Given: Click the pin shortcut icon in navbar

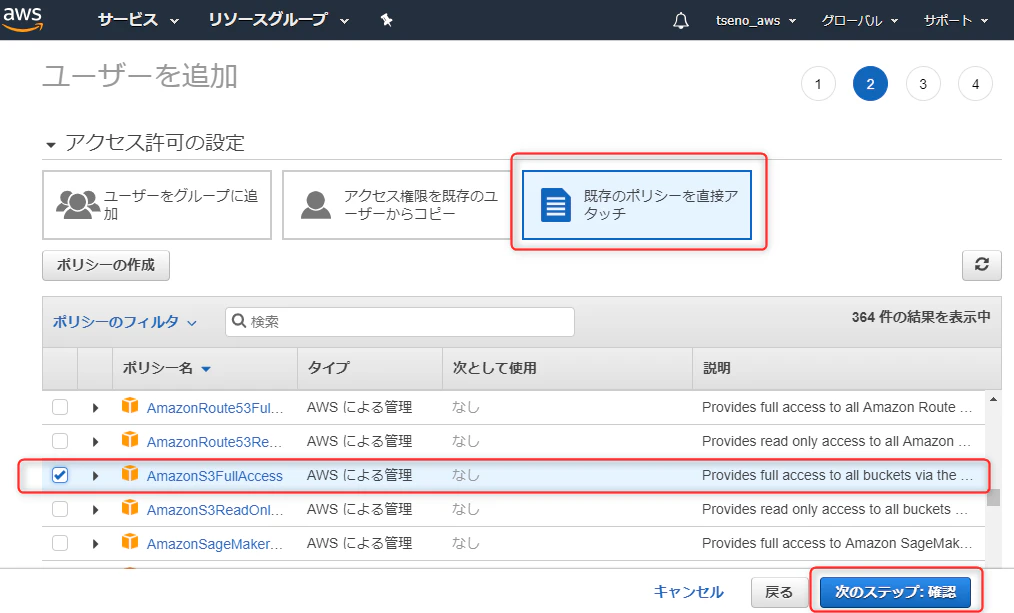Looking at the screenshot, I should click(386, 20).
